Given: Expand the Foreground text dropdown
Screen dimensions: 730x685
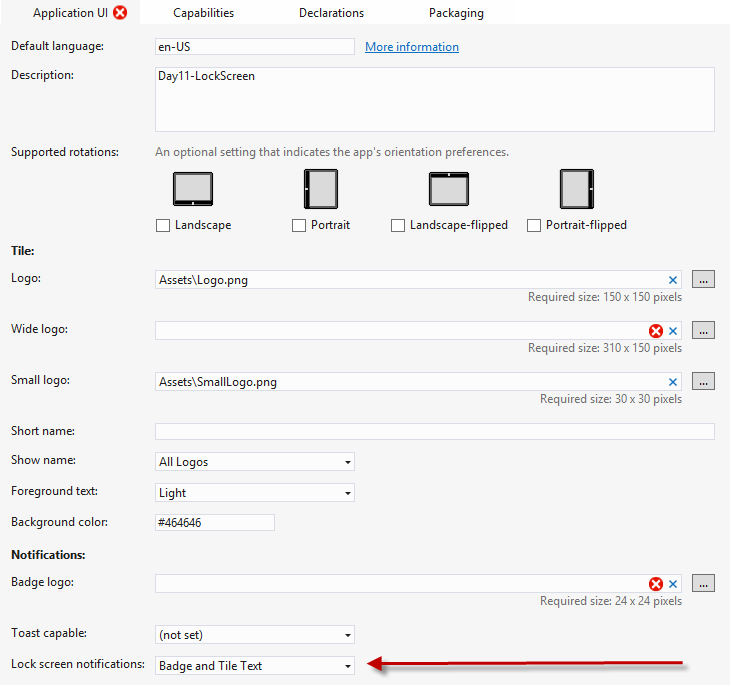Looking at the screenshot, I should (x=254, y=493).
